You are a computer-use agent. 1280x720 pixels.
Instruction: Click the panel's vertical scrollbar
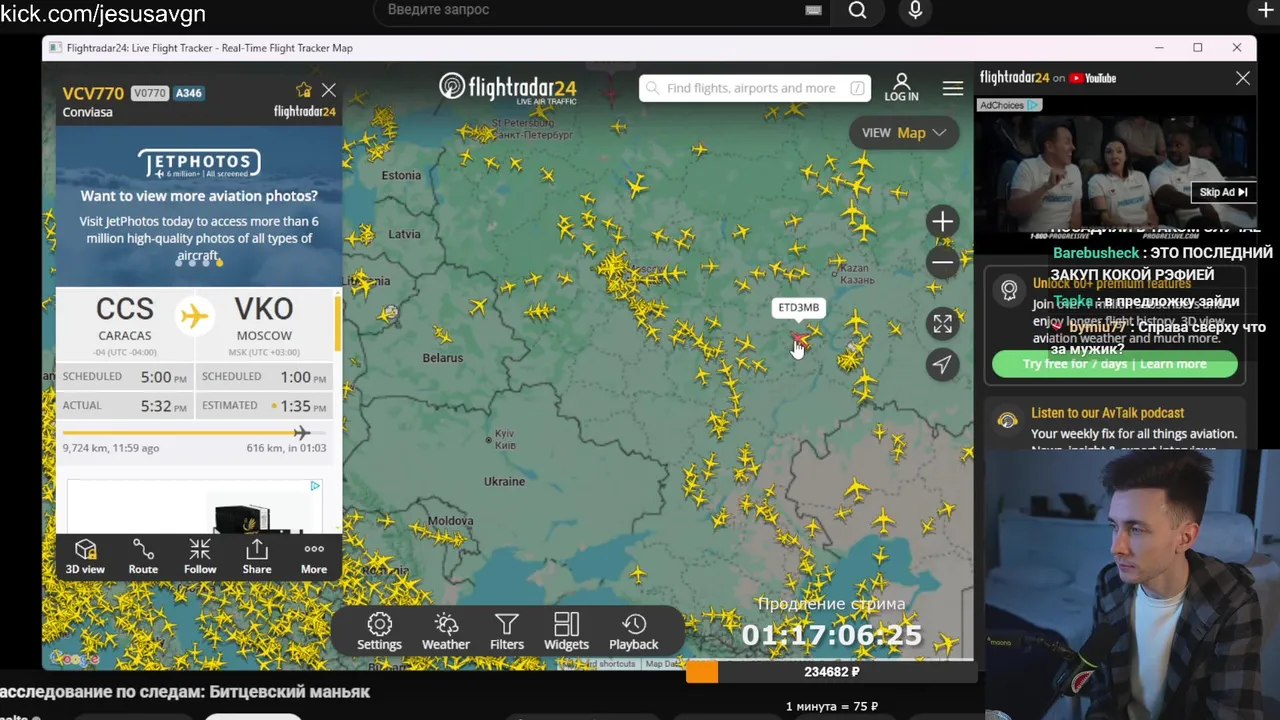pyautogui.click(x=338, y=323)
